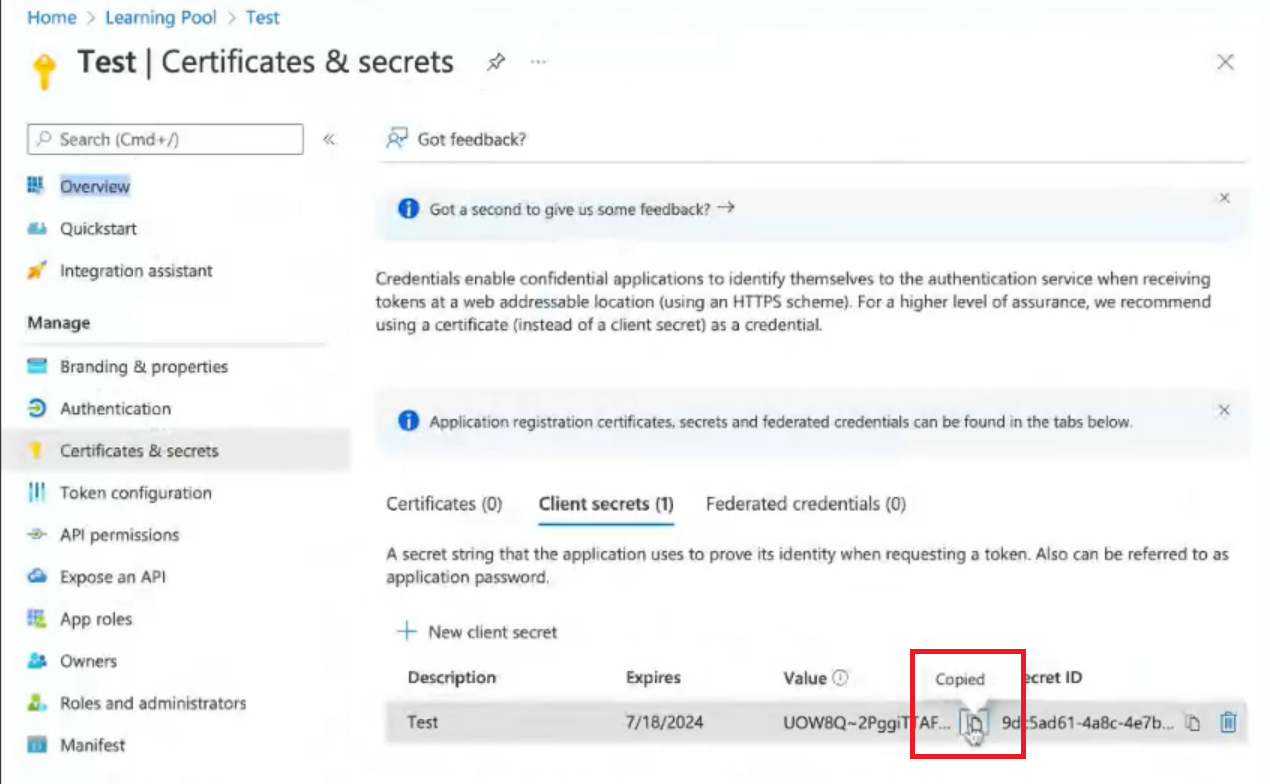The width and height of the screenshot is (1270, 784).
Task: Switch to the Certificates tab
Action: (x=444, y=504)
